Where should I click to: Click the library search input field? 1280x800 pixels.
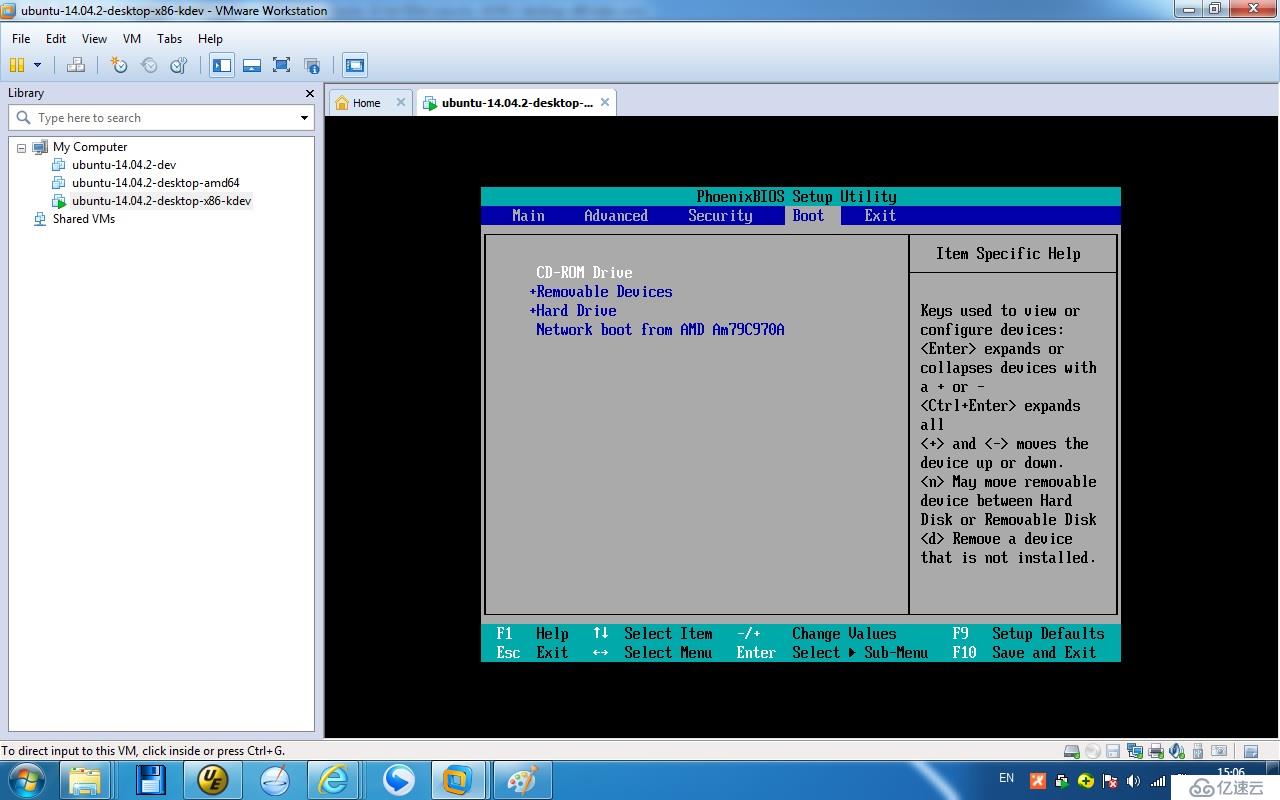[x=160, y=118]
